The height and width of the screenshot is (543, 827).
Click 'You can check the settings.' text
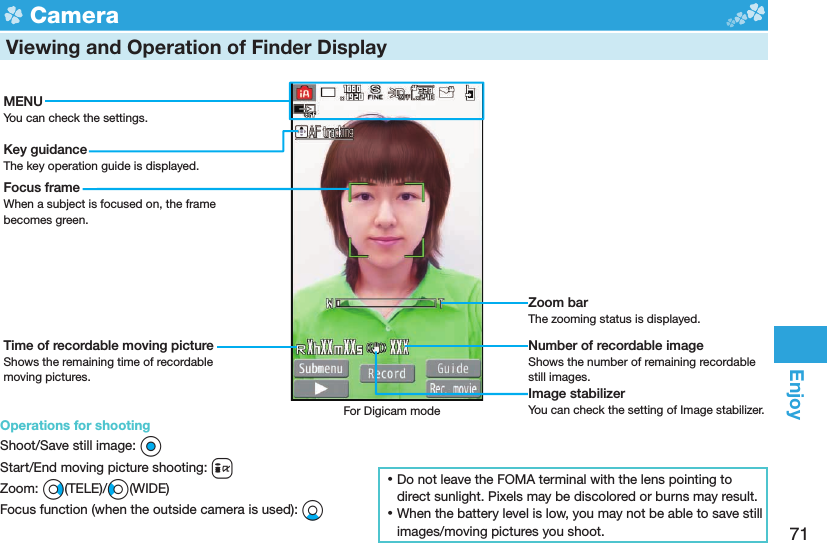click(75, 118)
